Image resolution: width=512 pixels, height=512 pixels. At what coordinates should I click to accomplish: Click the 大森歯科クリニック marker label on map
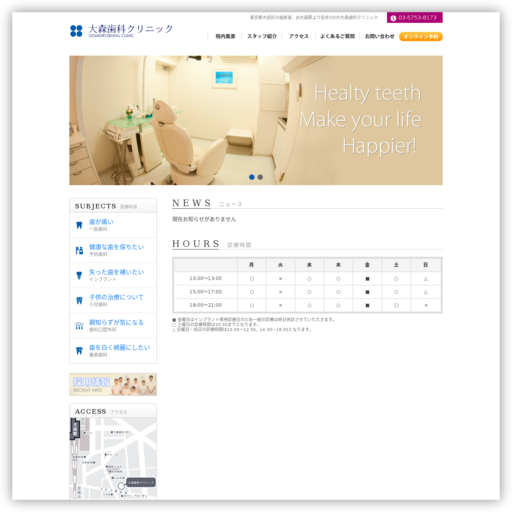141,482
